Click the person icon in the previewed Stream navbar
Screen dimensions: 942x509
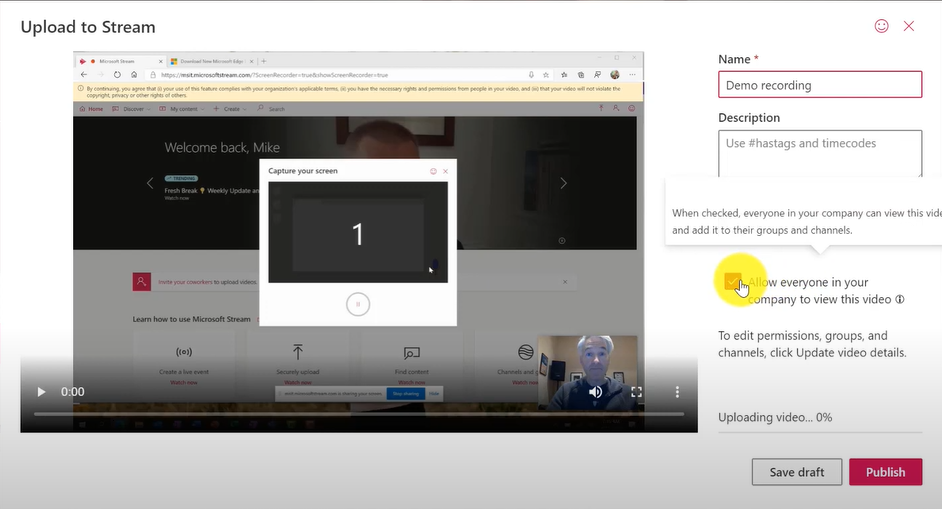click(616, 108)
